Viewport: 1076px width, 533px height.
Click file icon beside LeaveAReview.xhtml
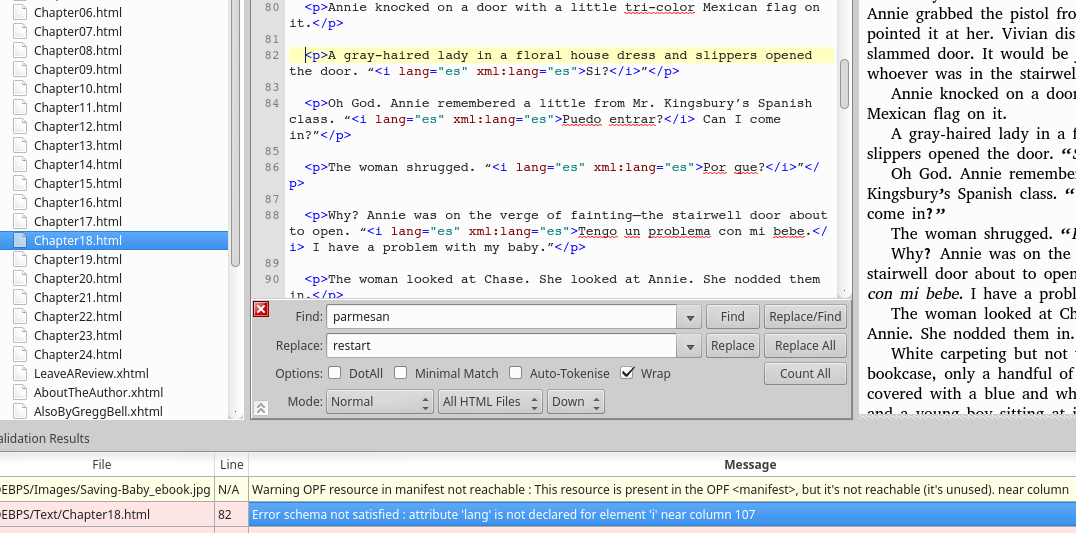point(21,374)
